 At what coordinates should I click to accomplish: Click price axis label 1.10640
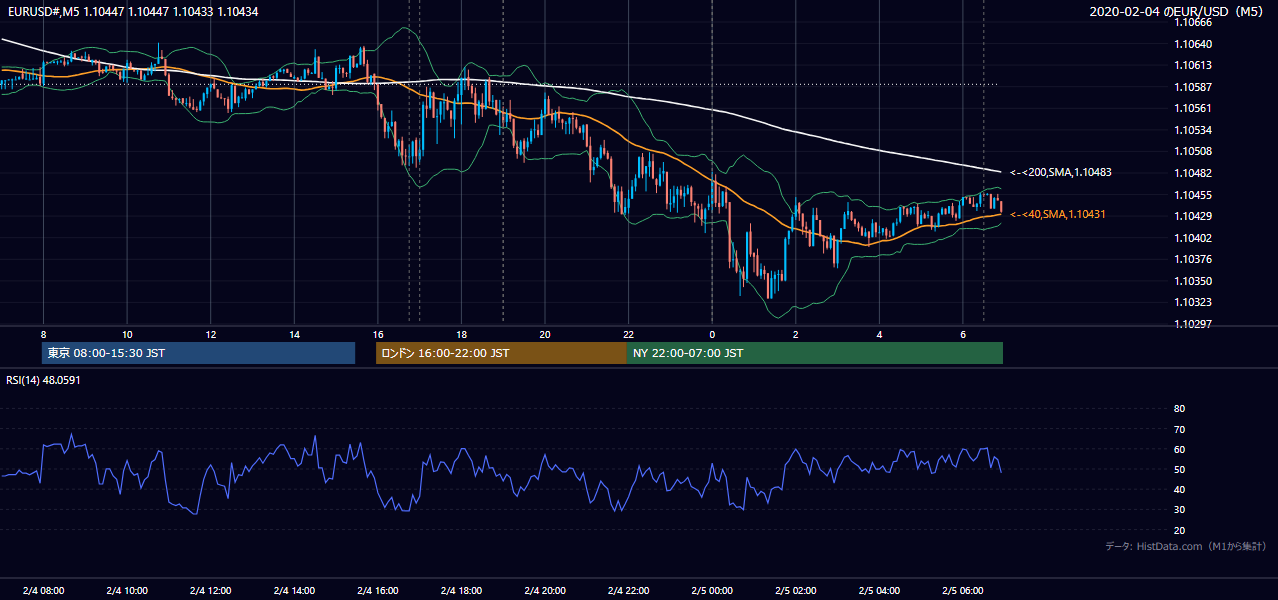pyautogui.click(x=1194, y=44)
